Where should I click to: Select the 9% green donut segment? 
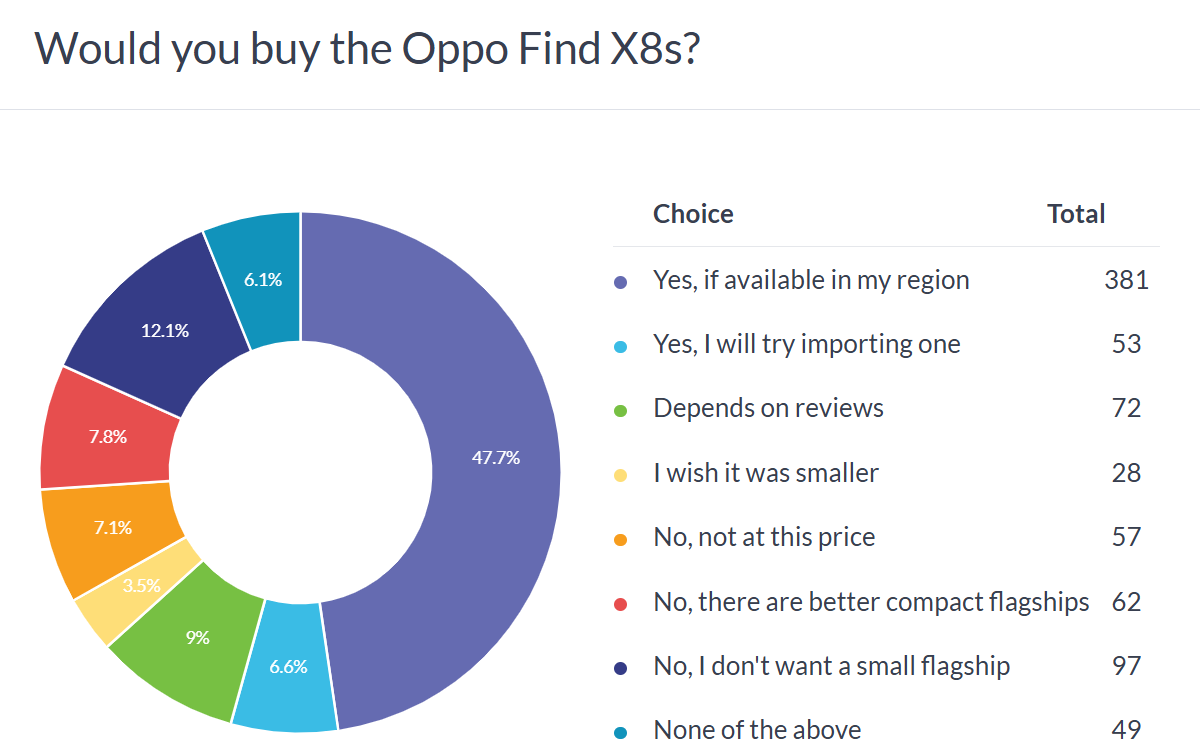197,637
